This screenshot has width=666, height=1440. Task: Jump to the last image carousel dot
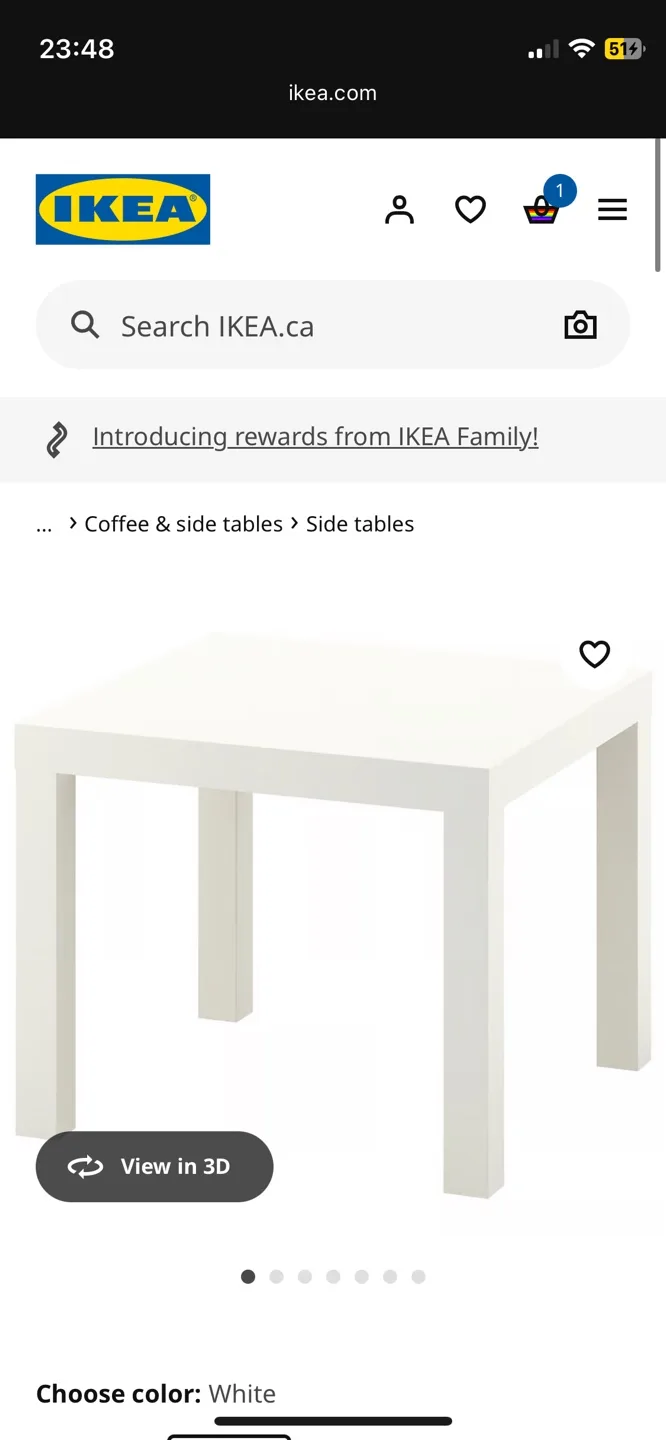pyautogui.click(x=418, y=1276)
